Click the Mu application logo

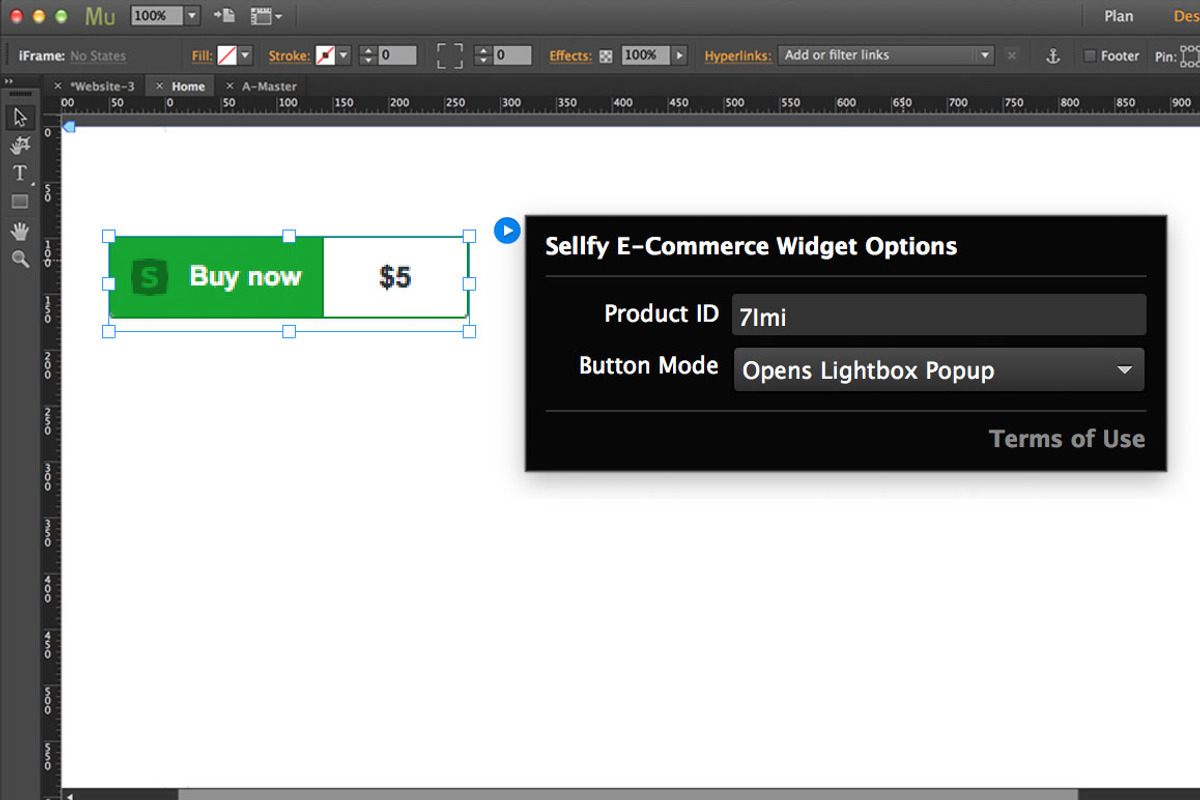coord(100,16)
